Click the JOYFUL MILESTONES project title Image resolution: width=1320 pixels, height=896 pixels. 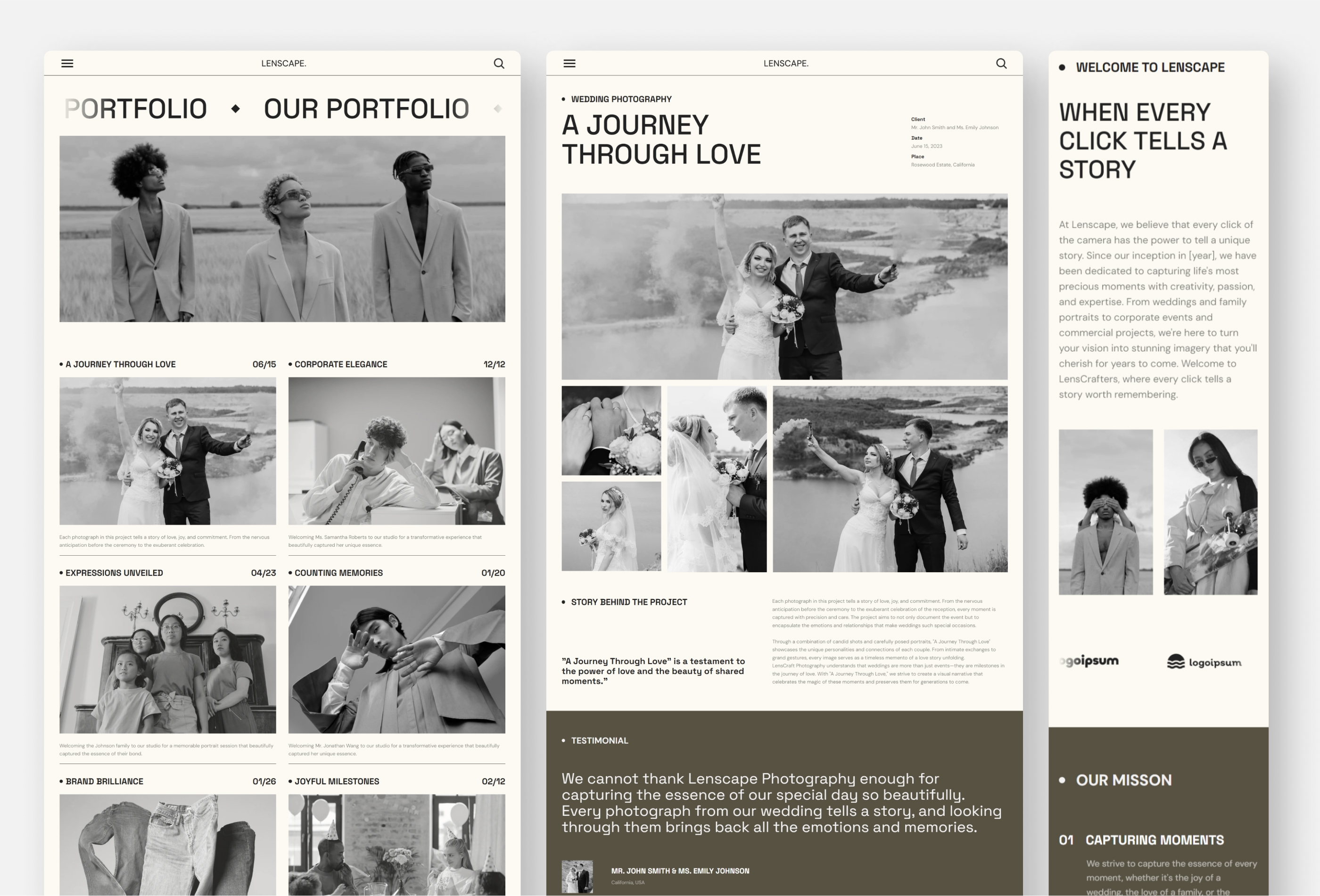[336, 781]
